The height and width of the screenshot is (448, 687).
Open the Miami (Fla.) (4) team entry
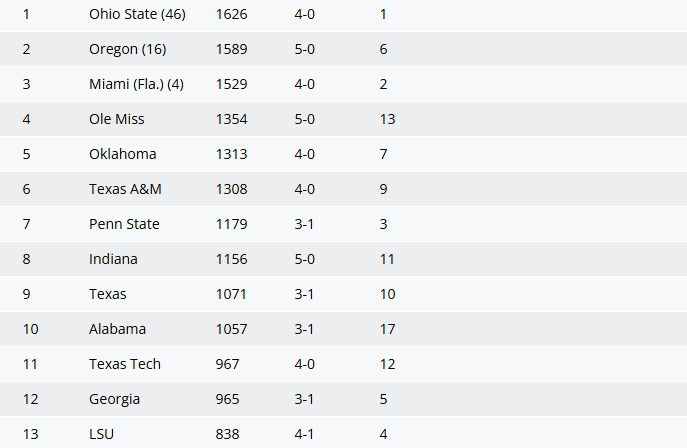pos(136,84)
